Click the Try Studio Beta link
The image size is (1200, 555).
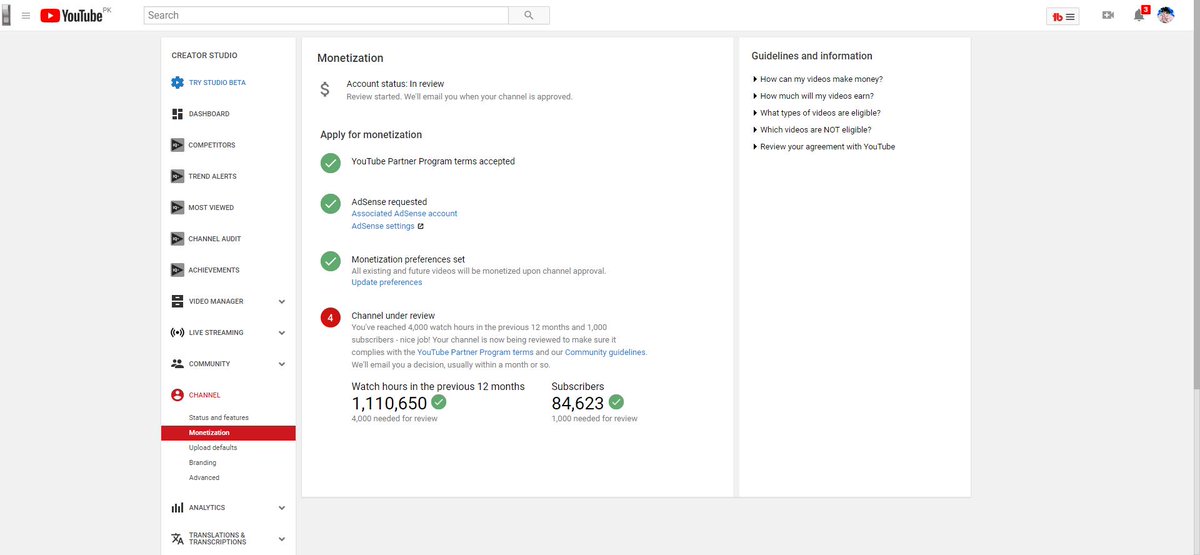pos(217,83)
